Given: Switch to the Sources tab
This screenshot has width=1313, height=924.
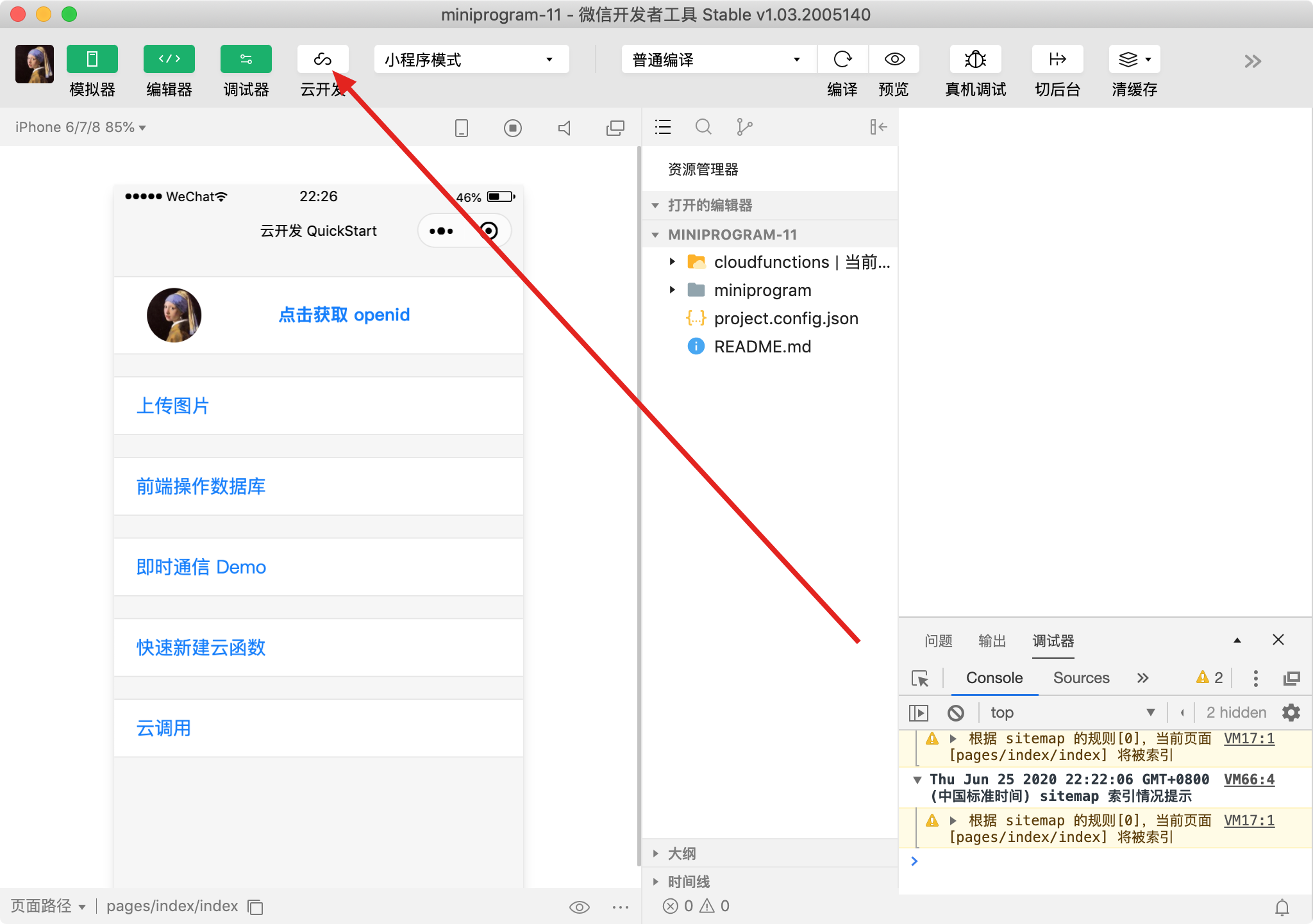Looking at the screenshot, I should tap(1081, 678).
